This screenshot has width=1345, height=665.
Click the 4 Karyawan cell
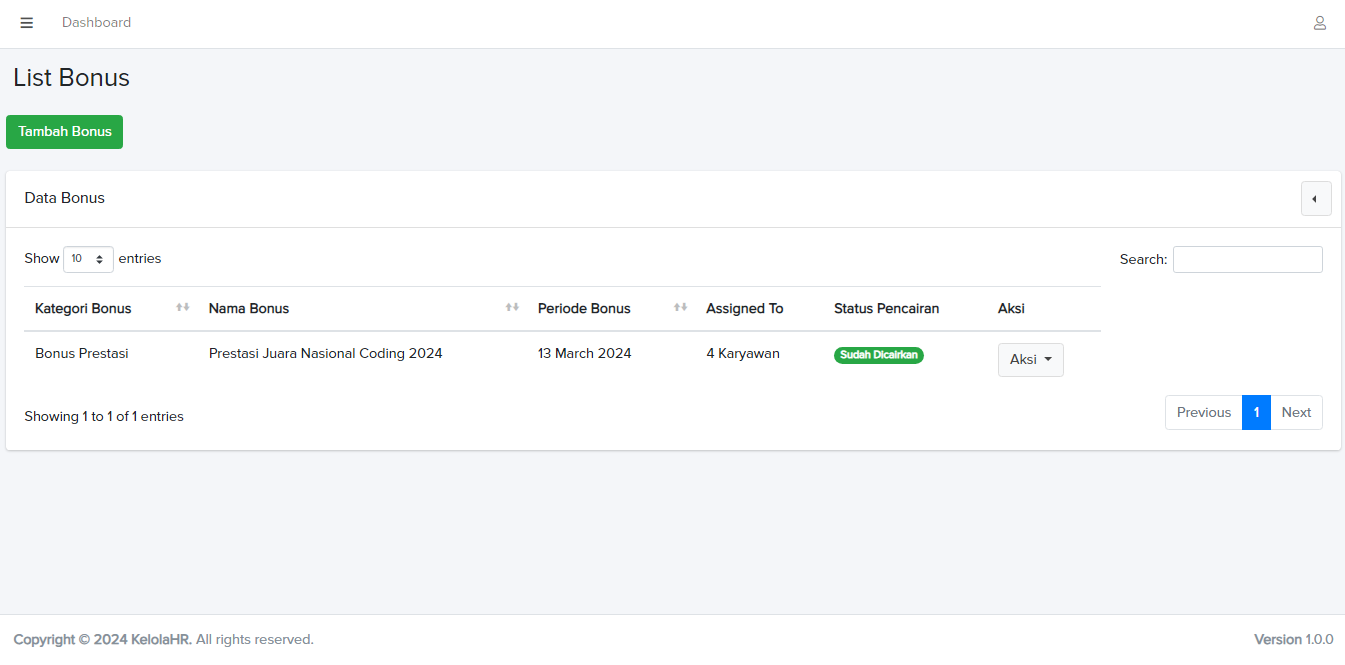pos(742,354)
